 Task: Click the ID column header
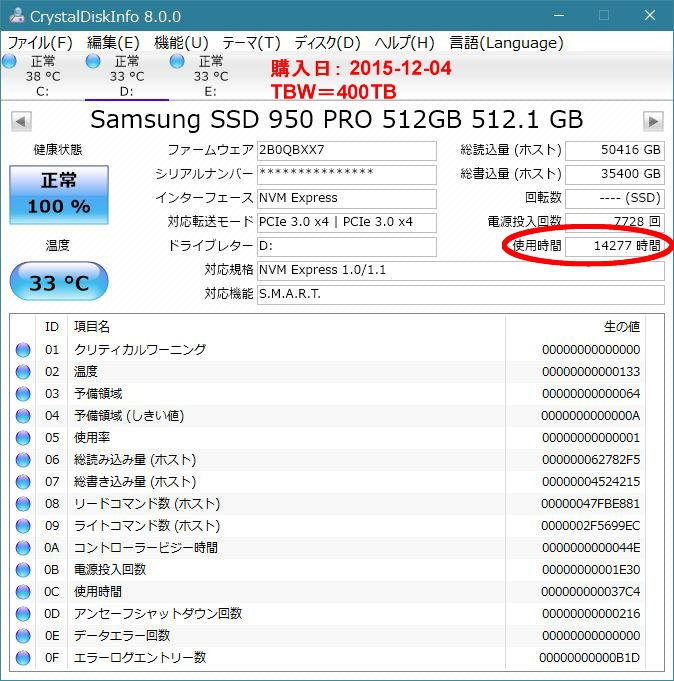52,327
